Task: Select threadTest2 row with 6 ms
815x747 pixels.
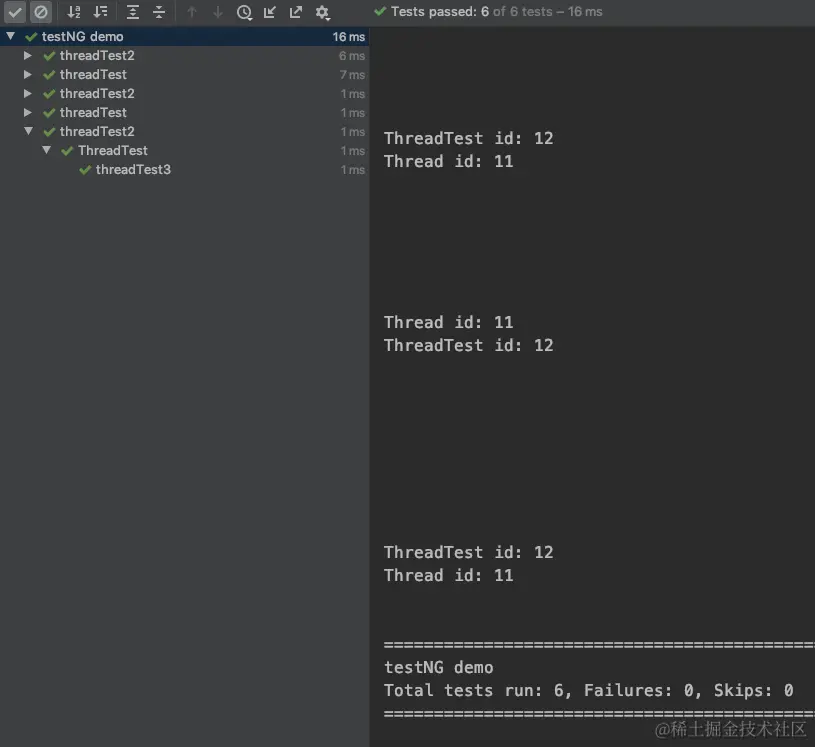Action: 185,55
